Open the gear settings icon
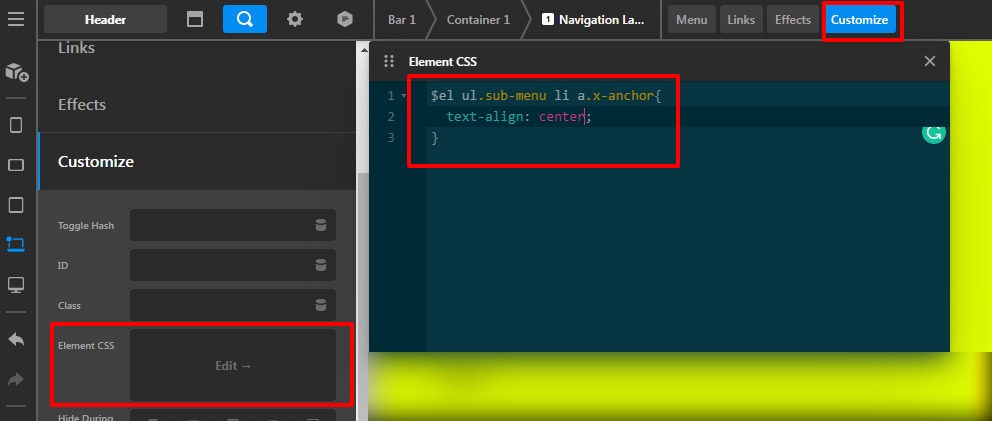 coord(295,20)
